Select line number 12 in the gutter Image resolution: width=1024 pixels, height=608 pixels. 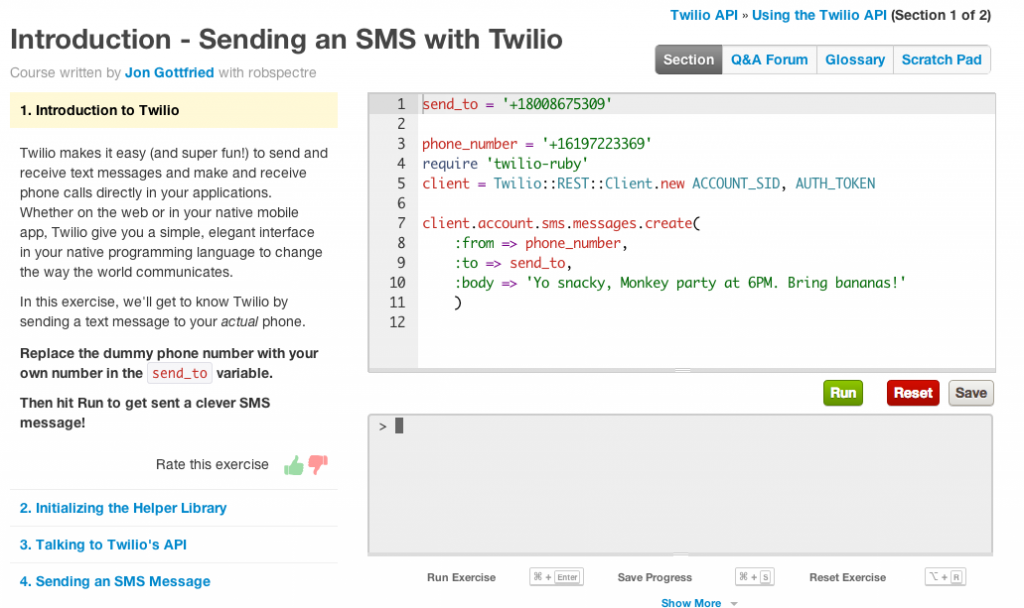pyautogui.click(x=397, y=323)
